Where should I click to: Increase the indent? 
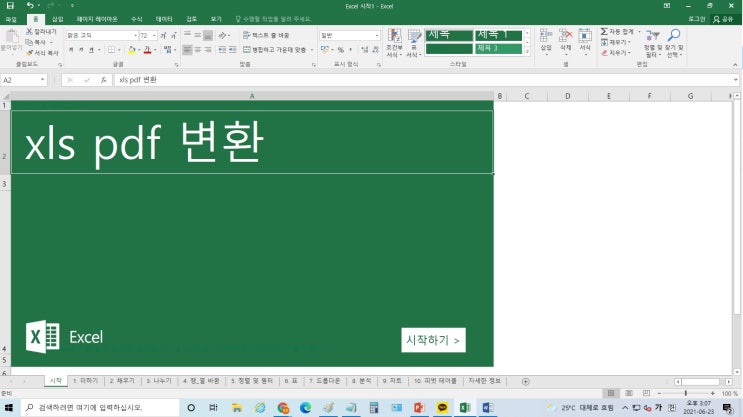tap(232, 49)
